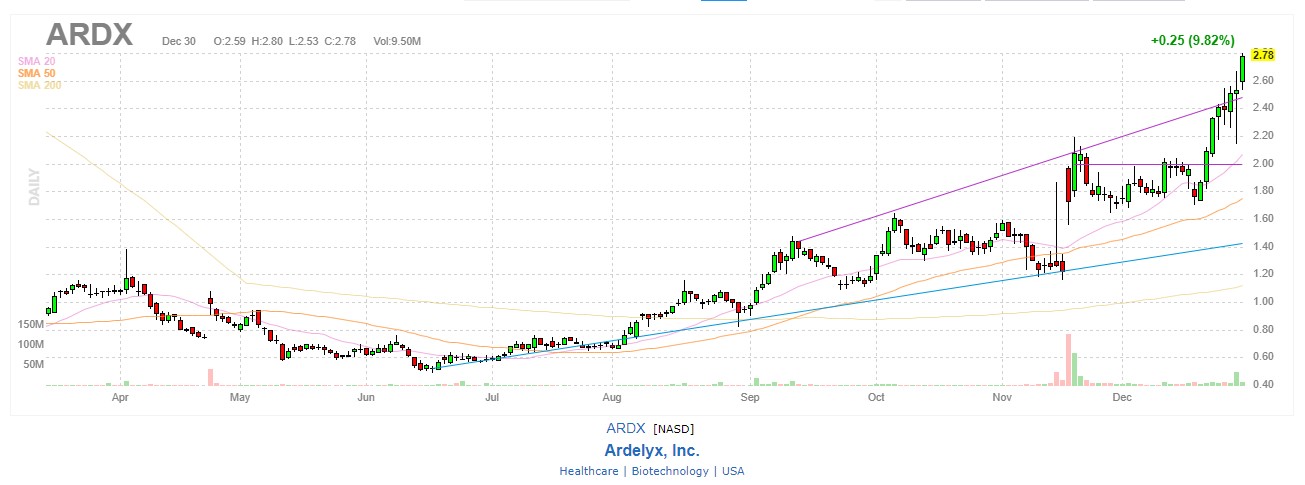This screenshot has height=485, width=1305.
Task: Click the [NASD] exchange label
Action: point(674,428)
